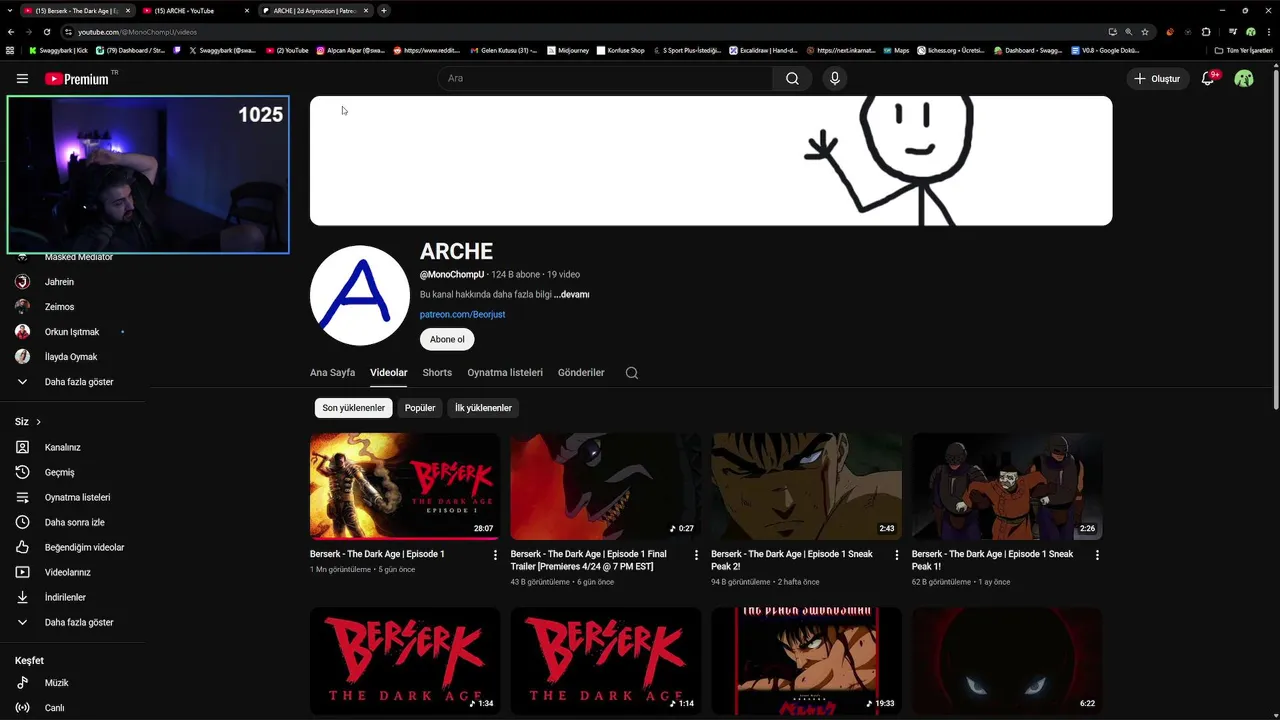Open the Tüm Yer İşaretleri folder
Viewport: 1280px width, 720px height.
point(1243,50)
